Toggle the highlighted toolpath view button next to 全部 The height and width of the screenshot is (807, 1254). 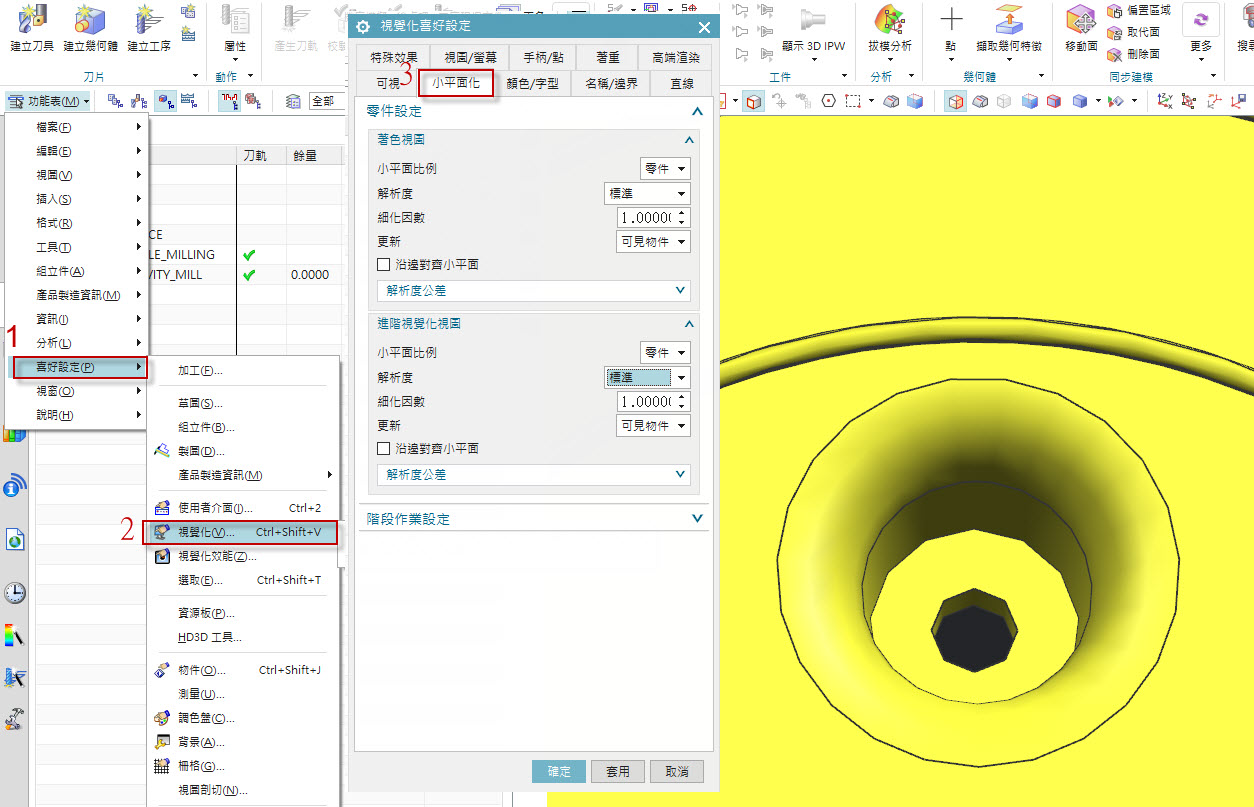click(x=229, y=100)
